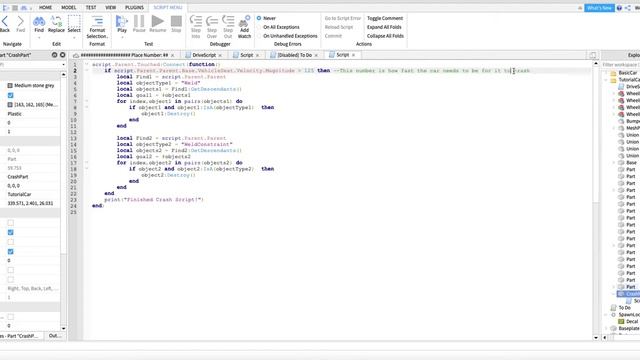The image size is (640, 360).
Task: Click Toggle Comment action
Action: pos(384,18)
